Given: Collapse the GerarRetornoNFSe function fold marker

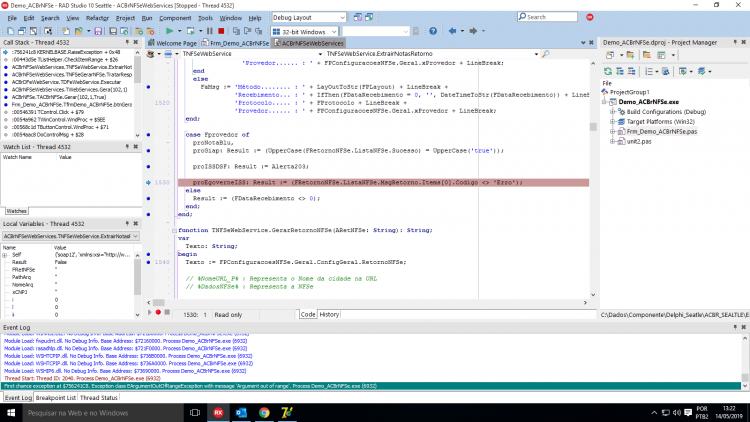Looking at the screenshot, I should pyautogui.click(x=174, y=230).
